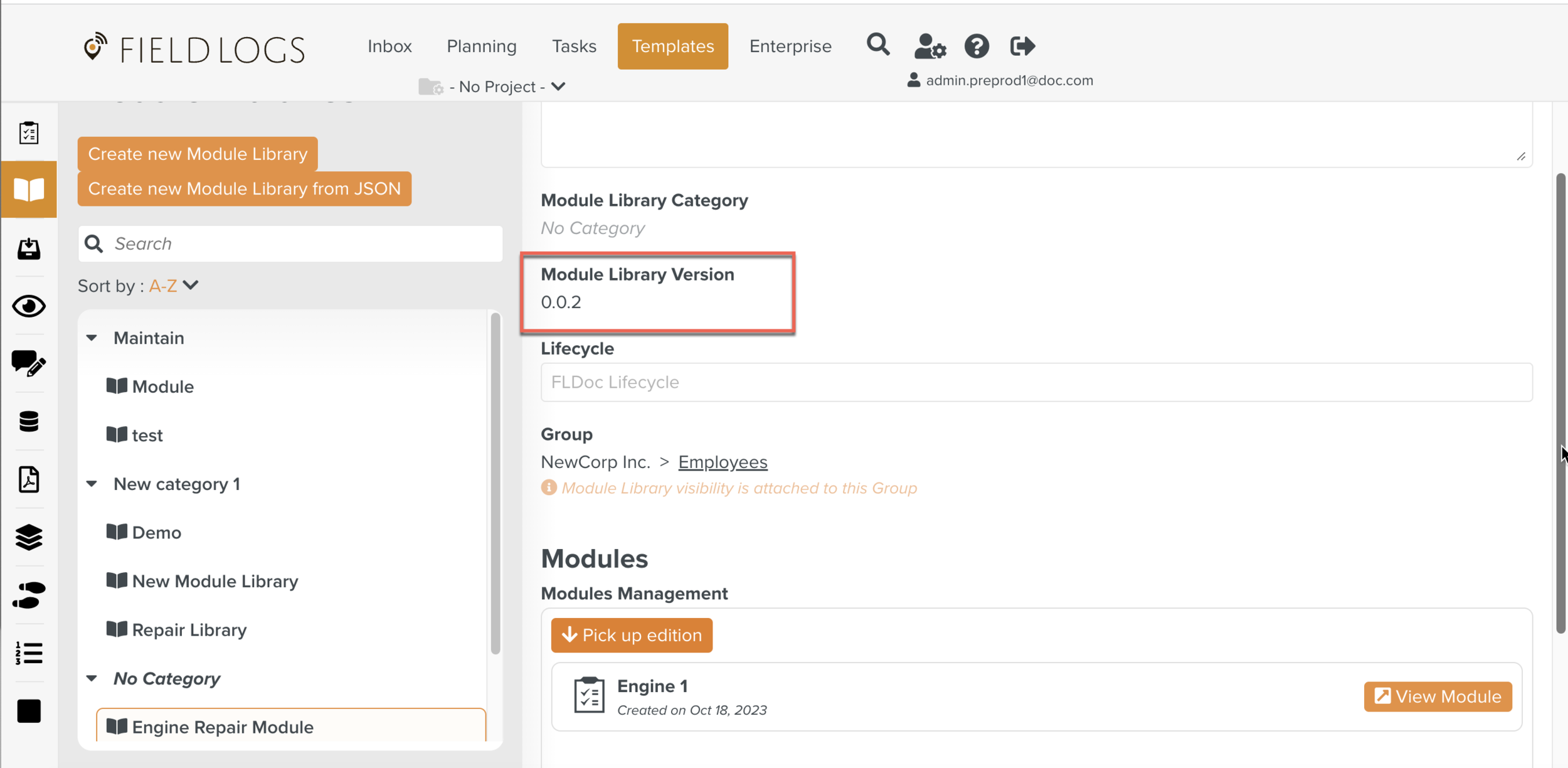
Task: Open user settings icon in header
Action: (930, 46)
